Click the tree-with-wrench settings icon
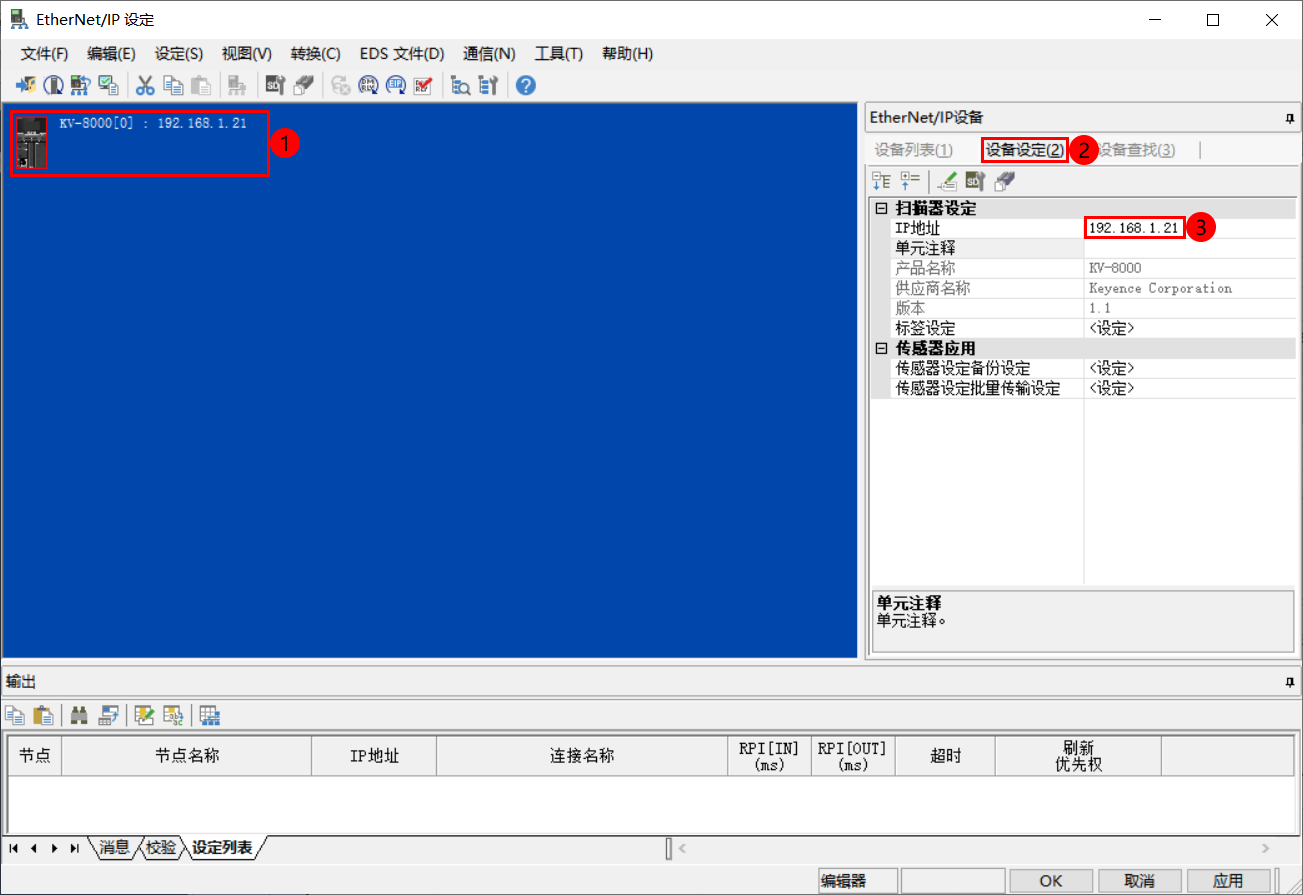Image resolution: width=1303 pixels, height=895 pixels. (x=488, y=85)
